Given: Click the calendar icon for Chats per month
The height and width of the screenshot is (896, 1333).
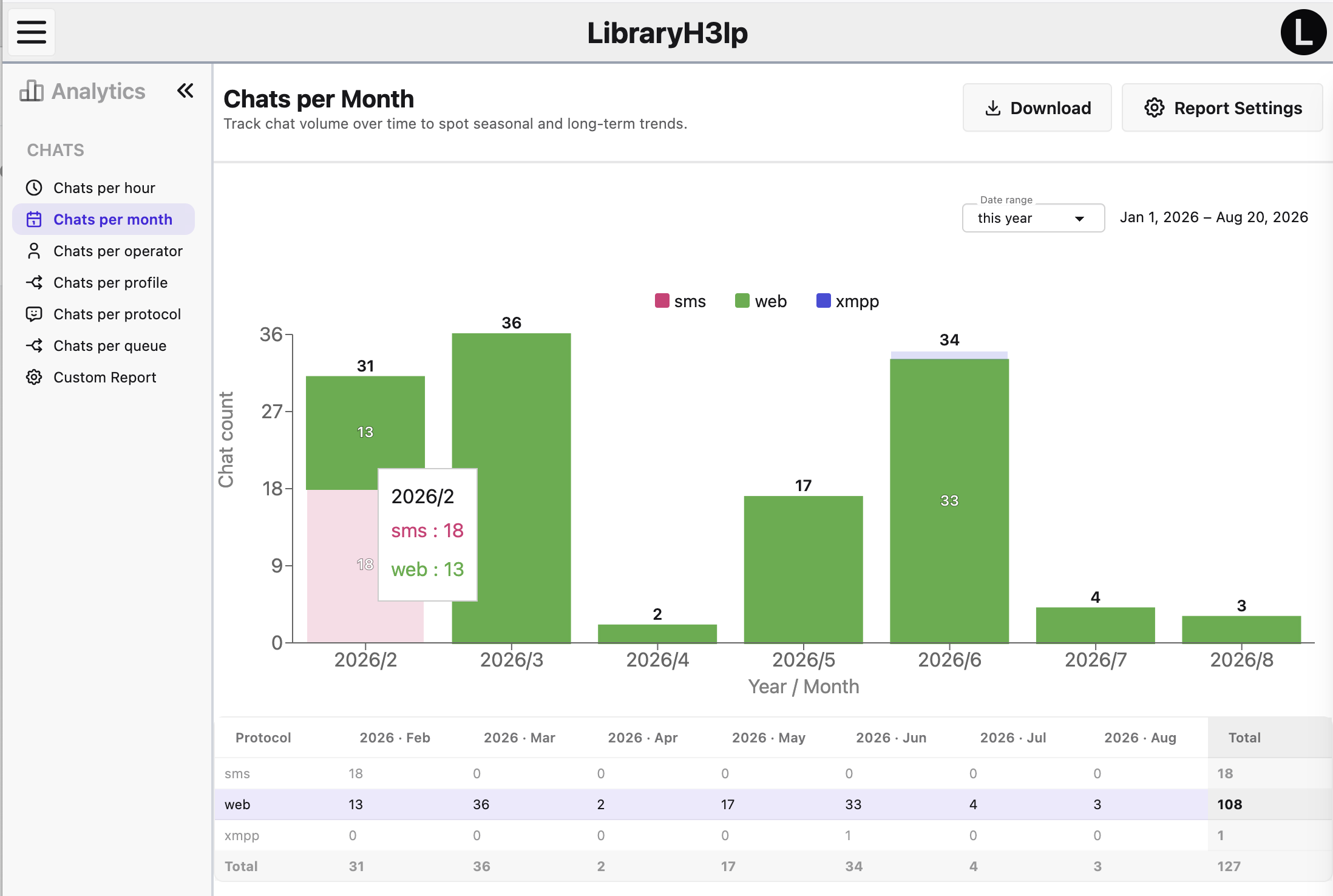Looking at the screenshot, I should coord(34,219).
